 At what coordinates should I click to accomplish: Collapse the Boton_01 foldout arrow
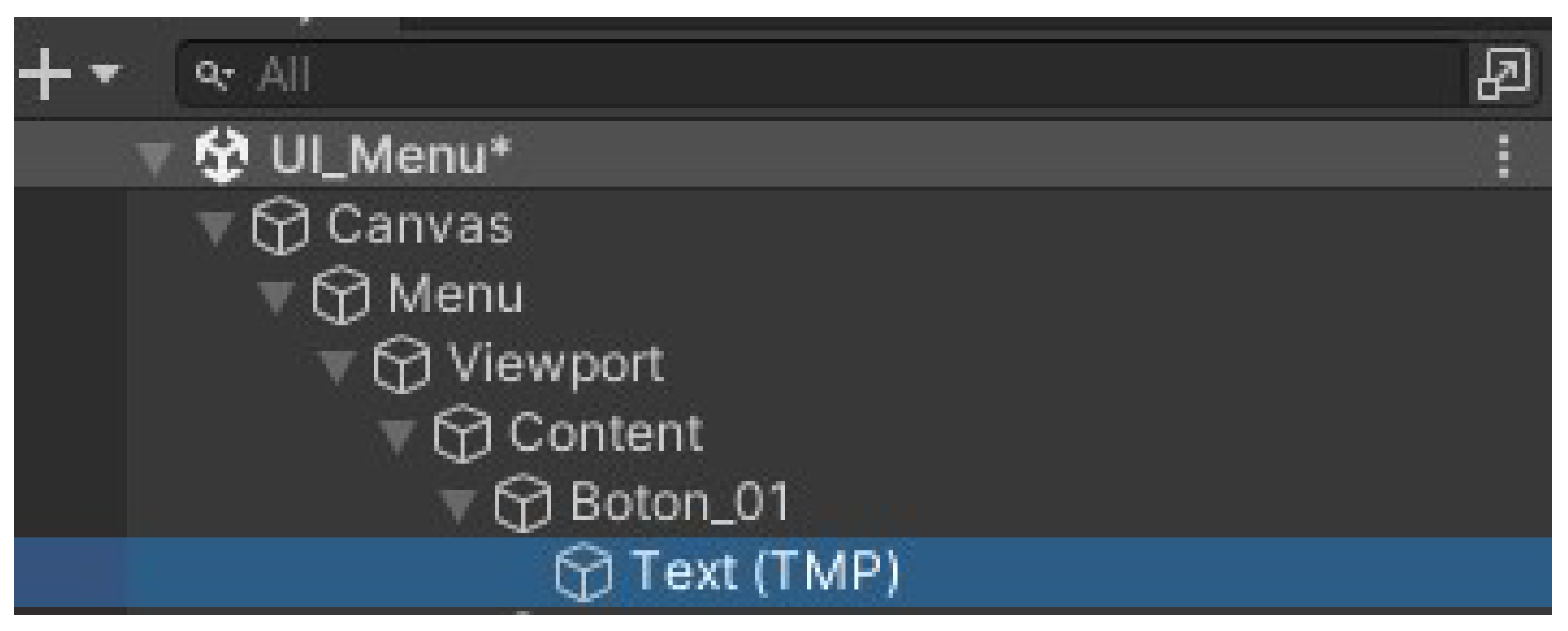(459, 504)
